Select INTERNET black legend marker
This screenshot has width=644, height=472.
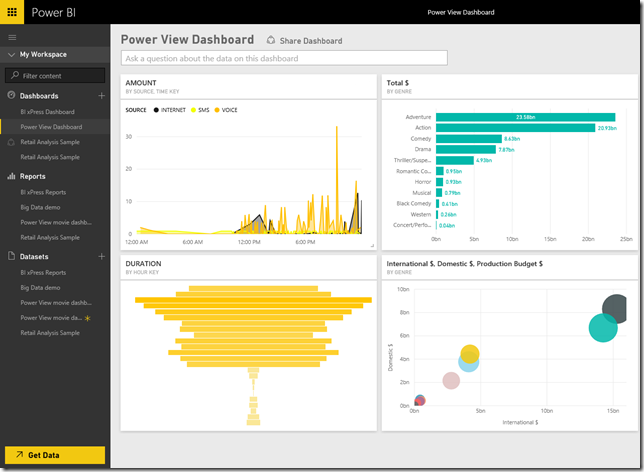[156, 110]
